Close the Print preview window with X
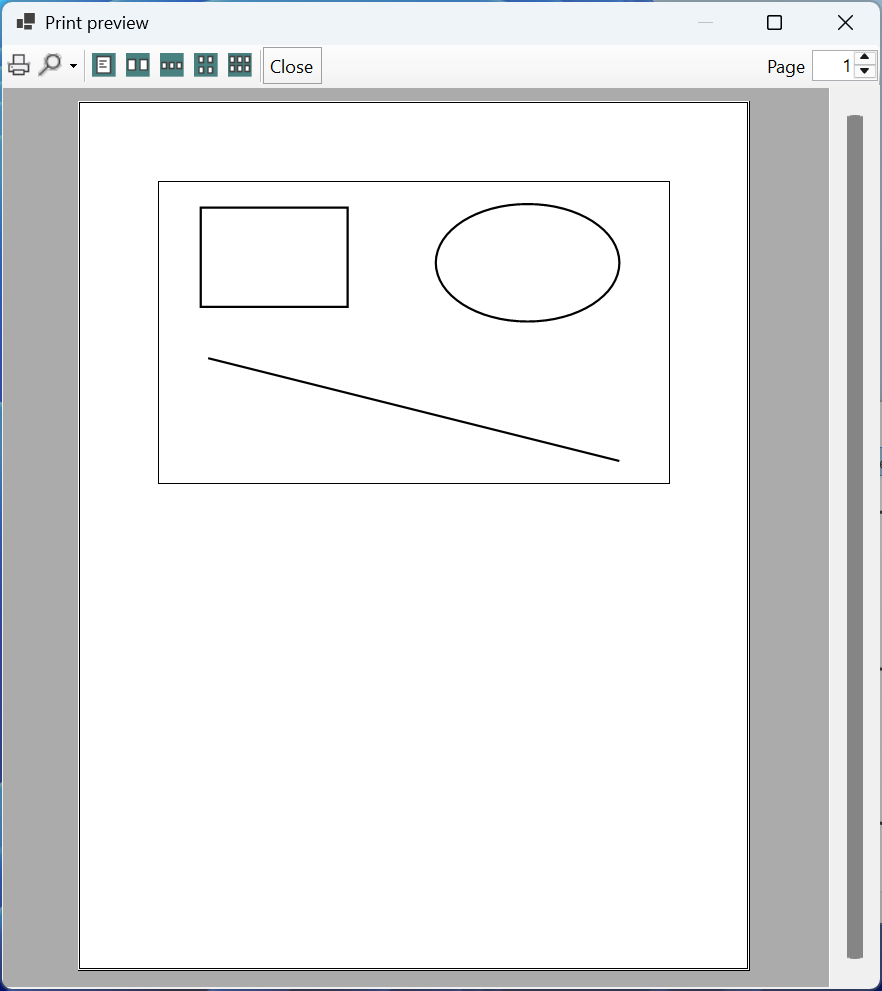The image size is (882, 991). pyautogui.click(x=845, y=23)
